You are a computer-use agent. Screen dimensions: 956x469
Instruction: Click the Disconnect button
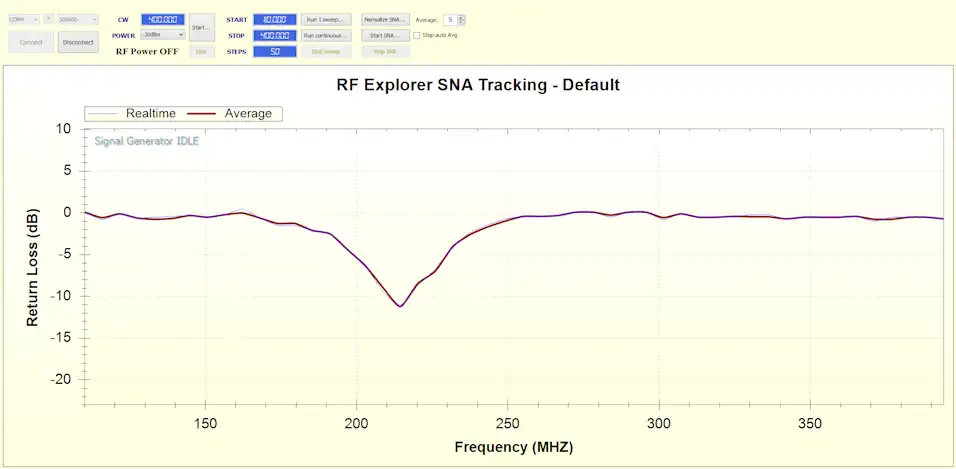coord(78,42)
